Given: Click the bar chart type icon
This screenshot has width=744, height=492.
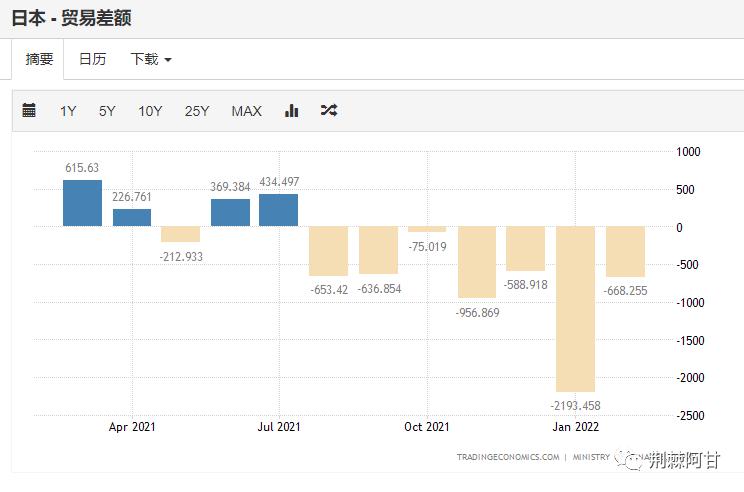Looking at the screenshot, I should click(292, 111).
